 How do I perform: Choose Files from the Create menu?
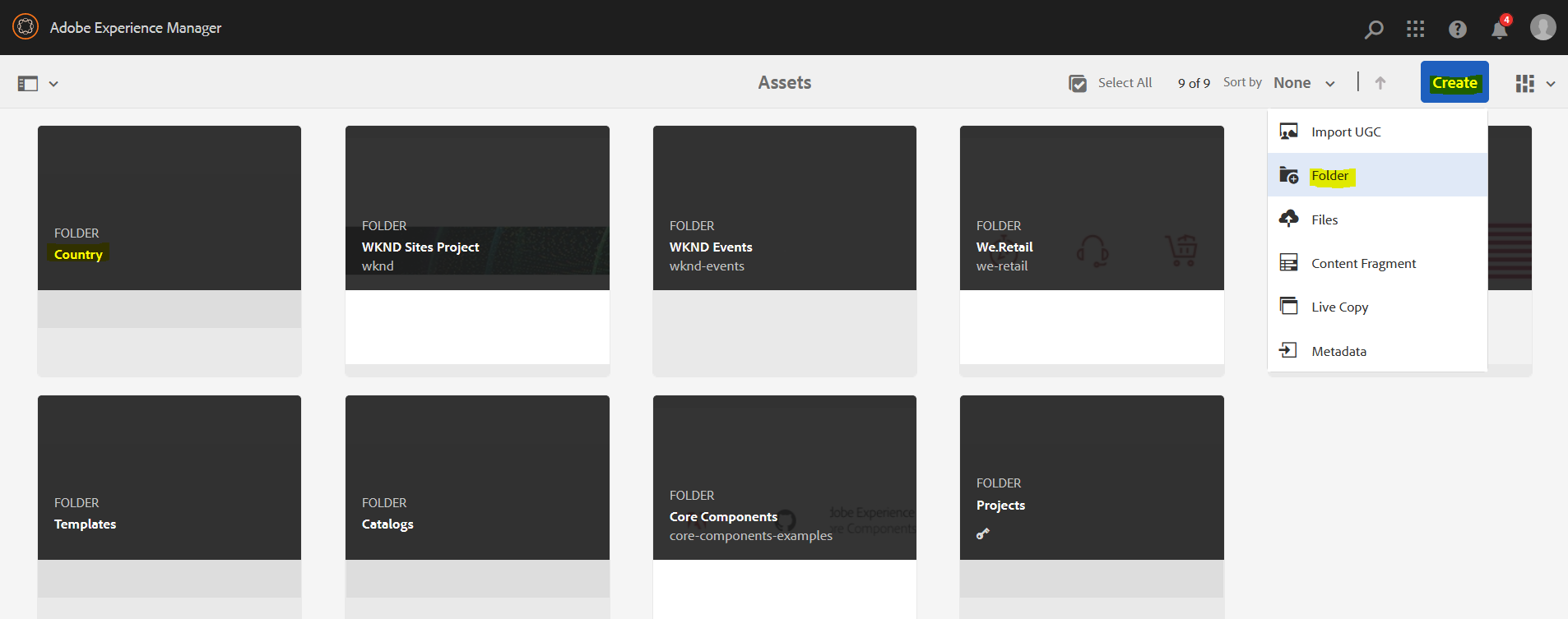point(1377,219)
